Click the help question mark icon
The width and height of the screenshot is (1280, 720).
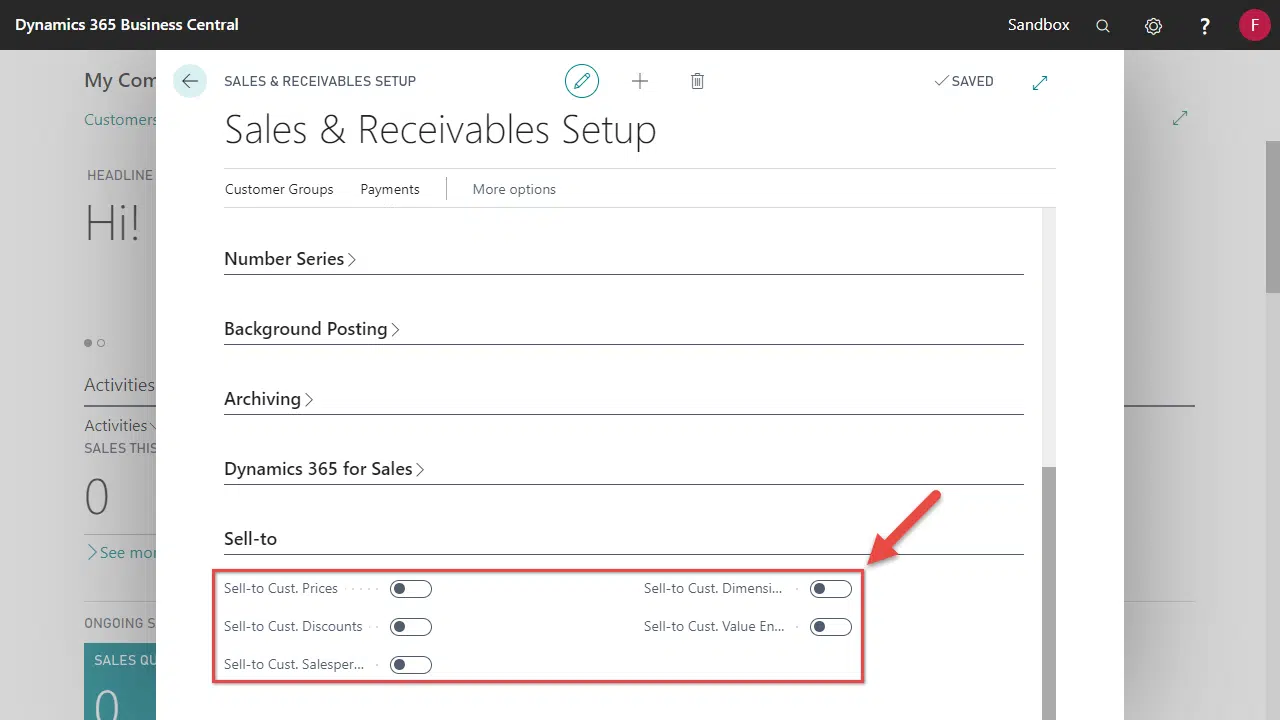pyautogui.click(x=1205, y=26)
